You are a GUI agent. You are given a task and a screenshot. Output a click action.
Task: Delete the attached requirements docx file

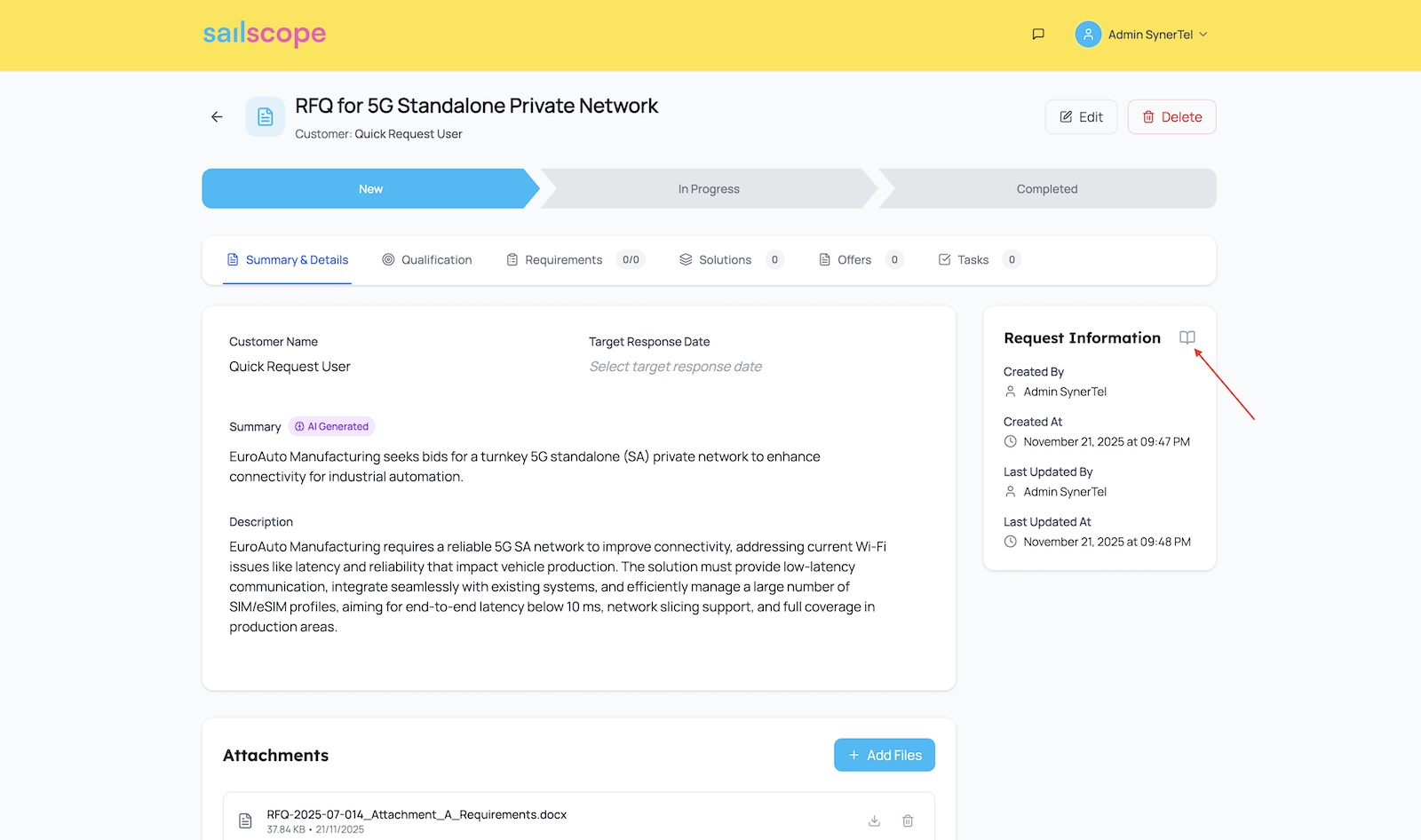[908, 820]
